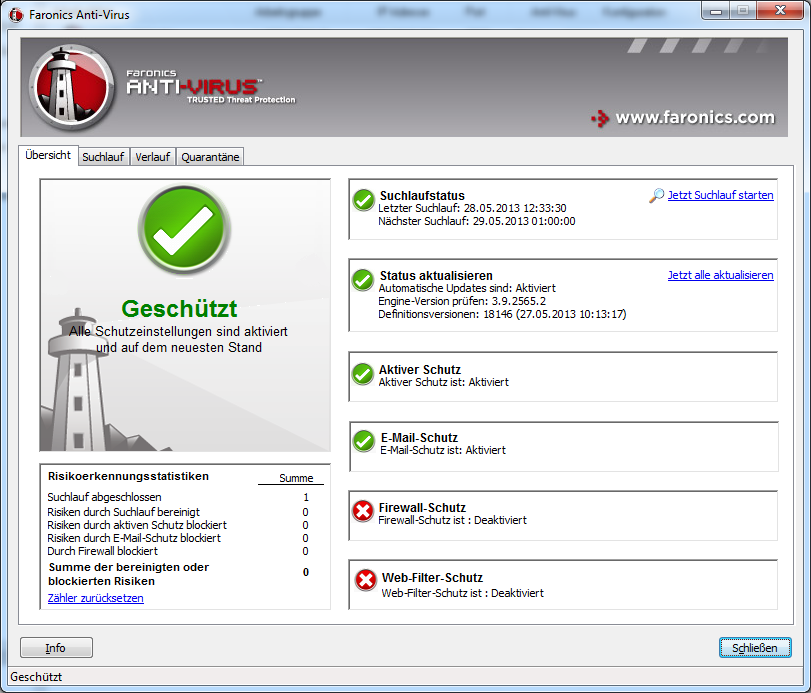The image size is (811, 693).
Task: Click the Suchlaufstatus heading
Action: coord(422,195)
